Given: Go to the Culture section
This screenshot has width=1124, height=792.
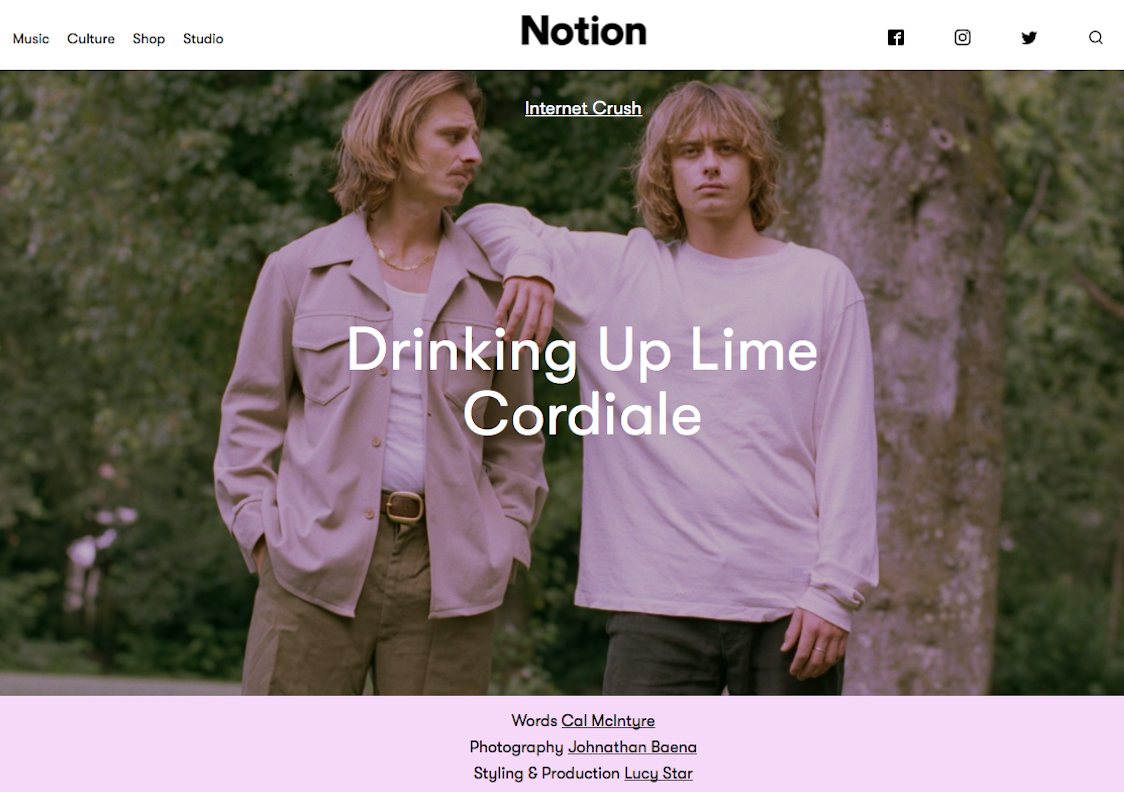Looking at the screenshot, I should point(91,39).
